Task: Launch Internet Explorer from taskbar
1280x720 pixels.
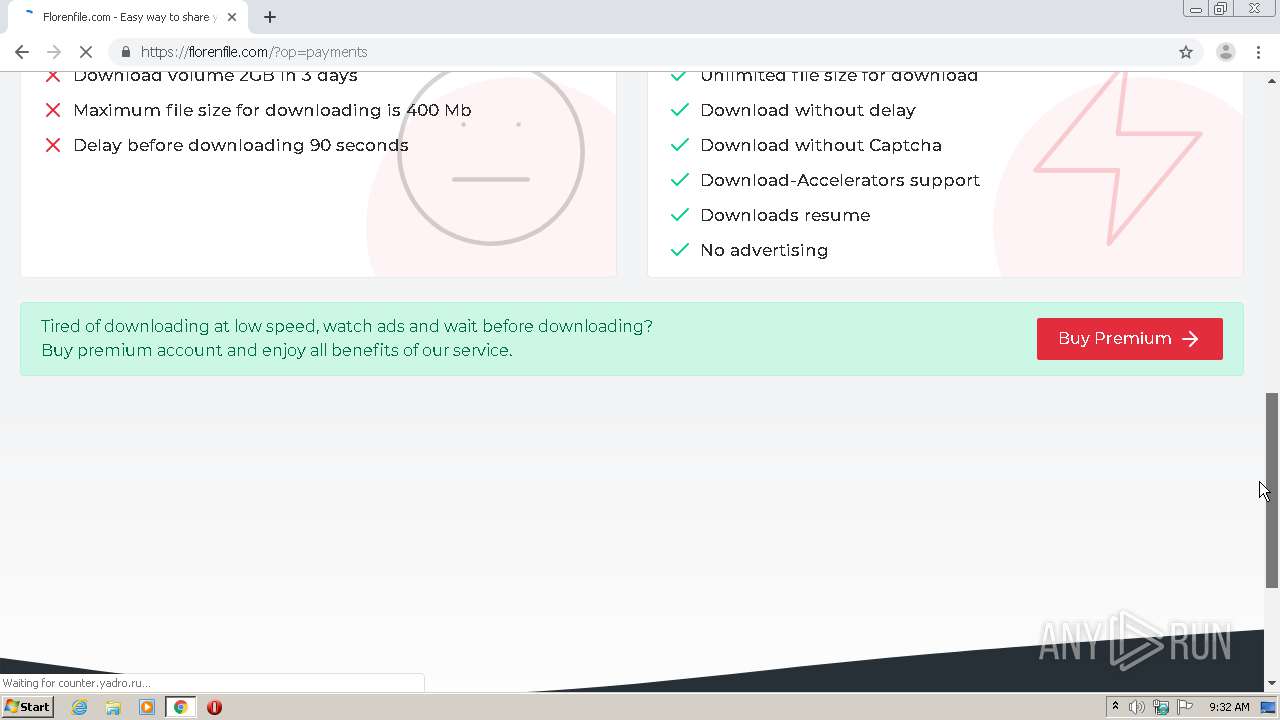Action: [x=80, y=707]
